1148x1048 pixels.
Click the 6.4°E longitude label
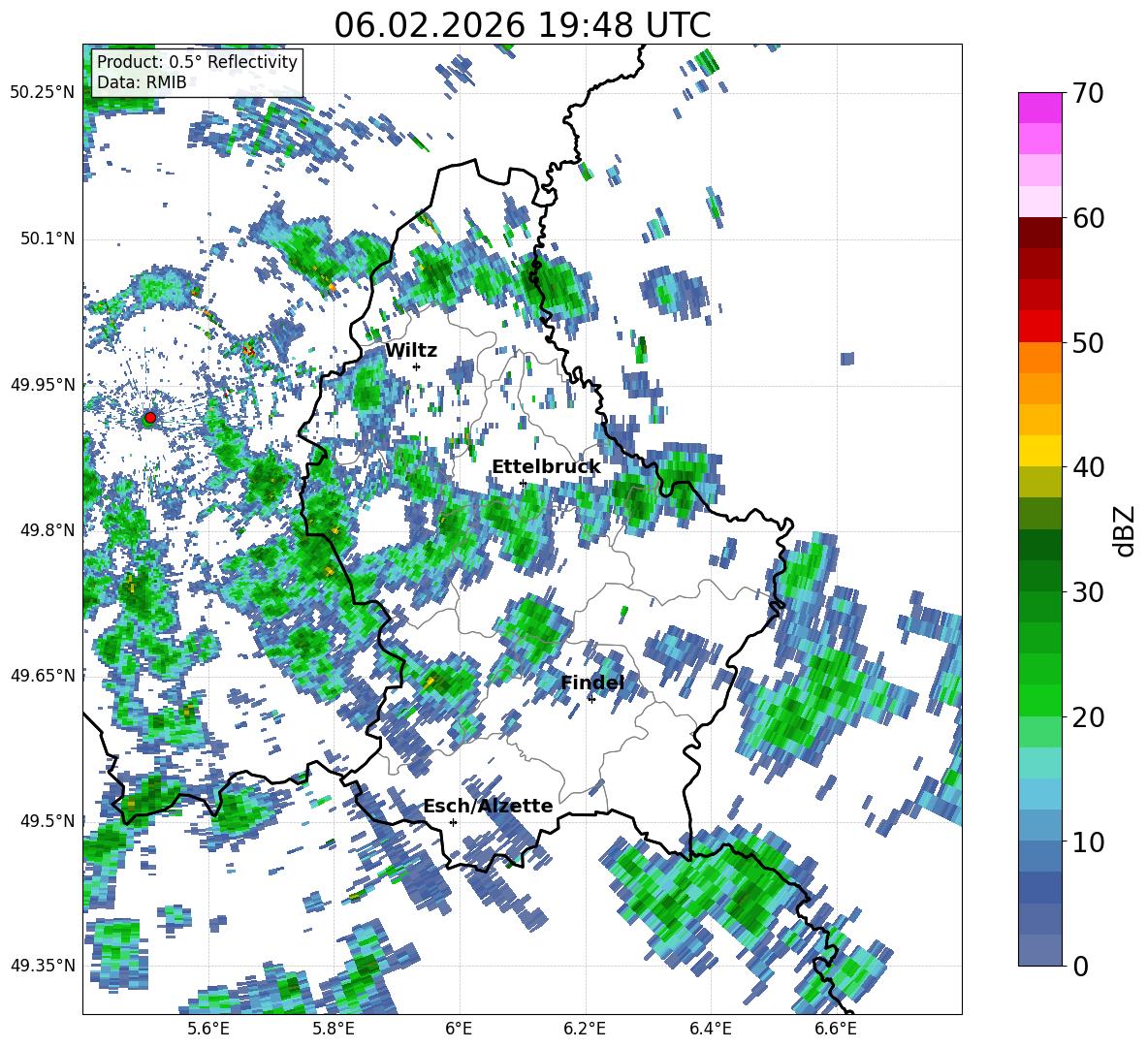[711, 1029]
